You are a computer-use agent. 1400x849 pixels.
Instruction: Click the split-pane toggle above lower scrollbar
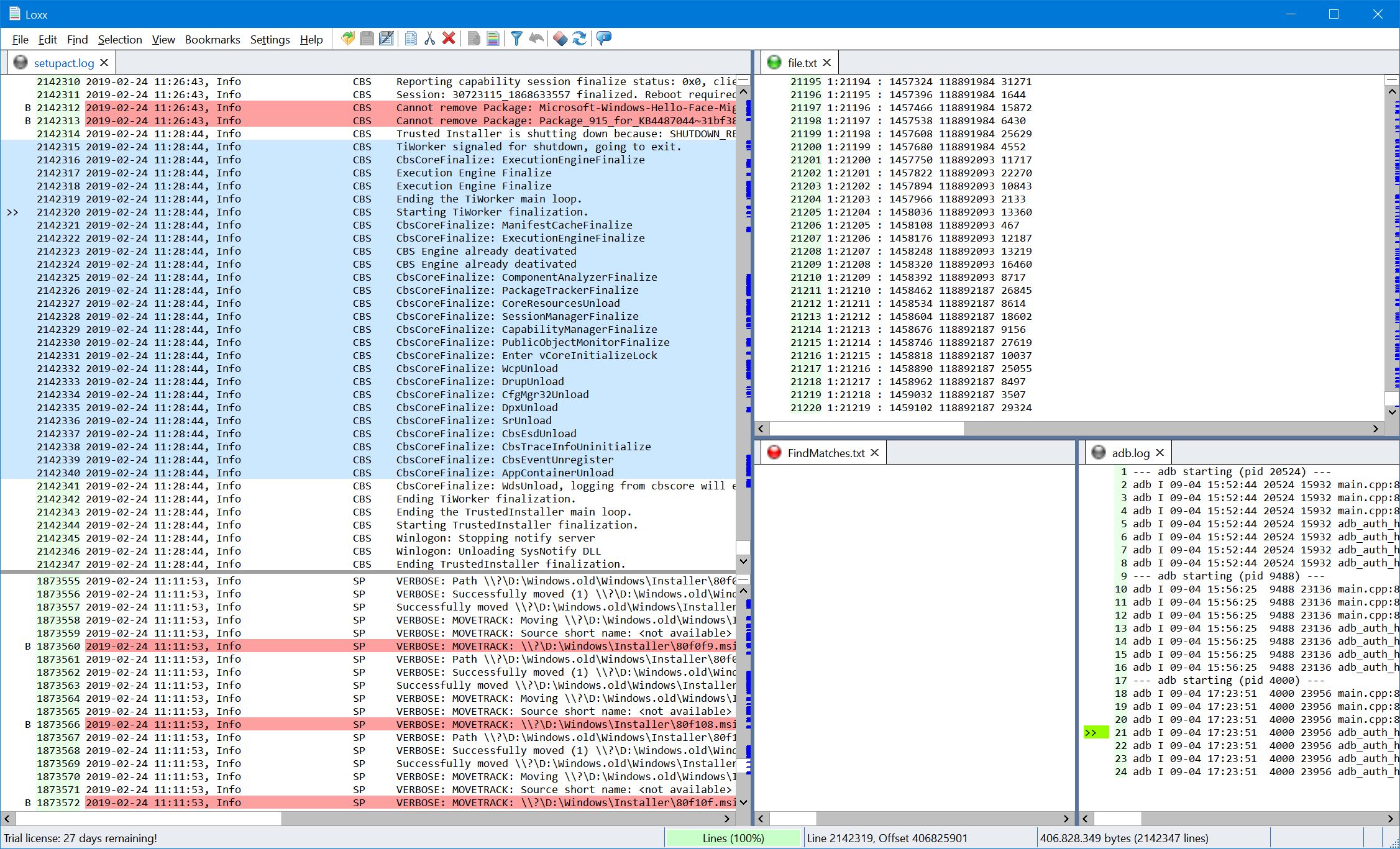point(743,580)
